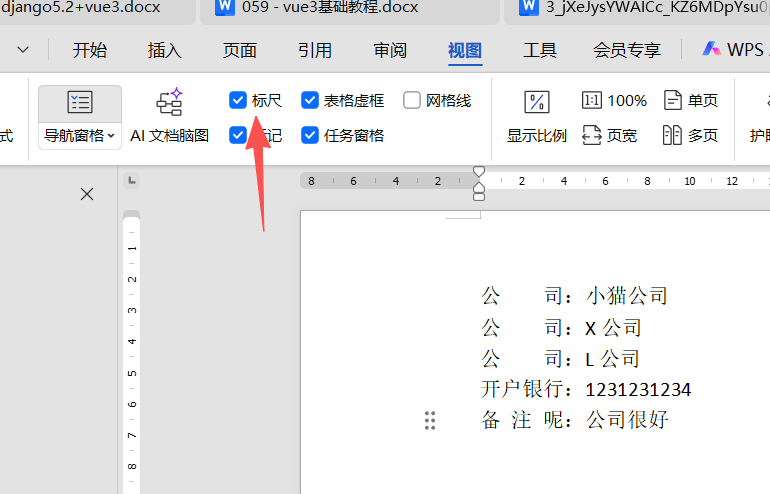
Task: Switch to the 审阅 ribbon tab
Action: click(x=390, y=50)
